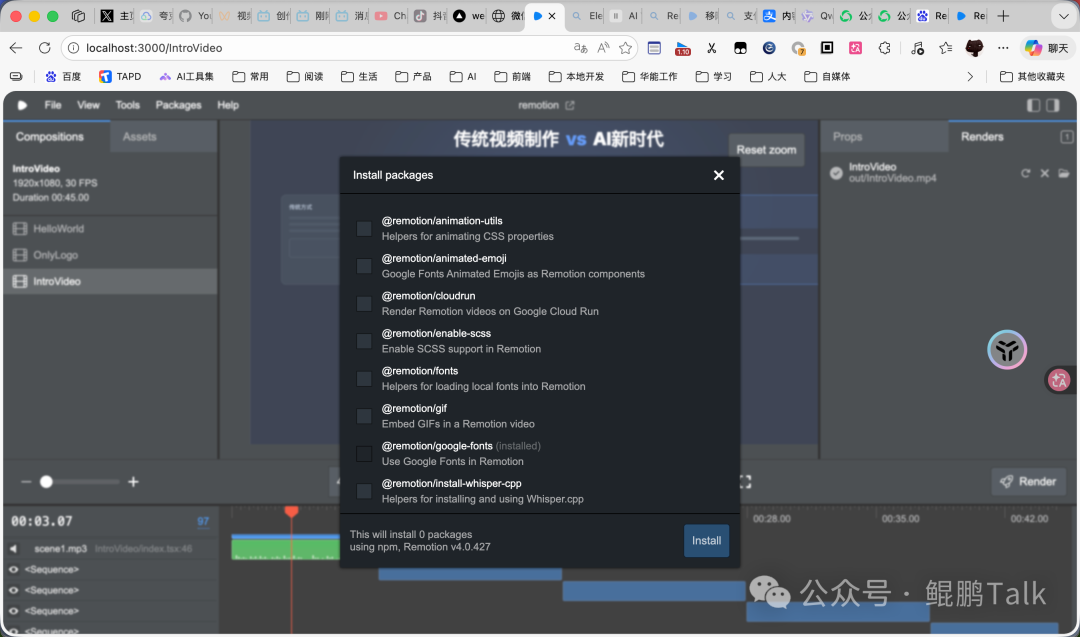Click the Remotion logo icon in top menu bar
Screen dimensions: 1080x637
coord(21,105)
